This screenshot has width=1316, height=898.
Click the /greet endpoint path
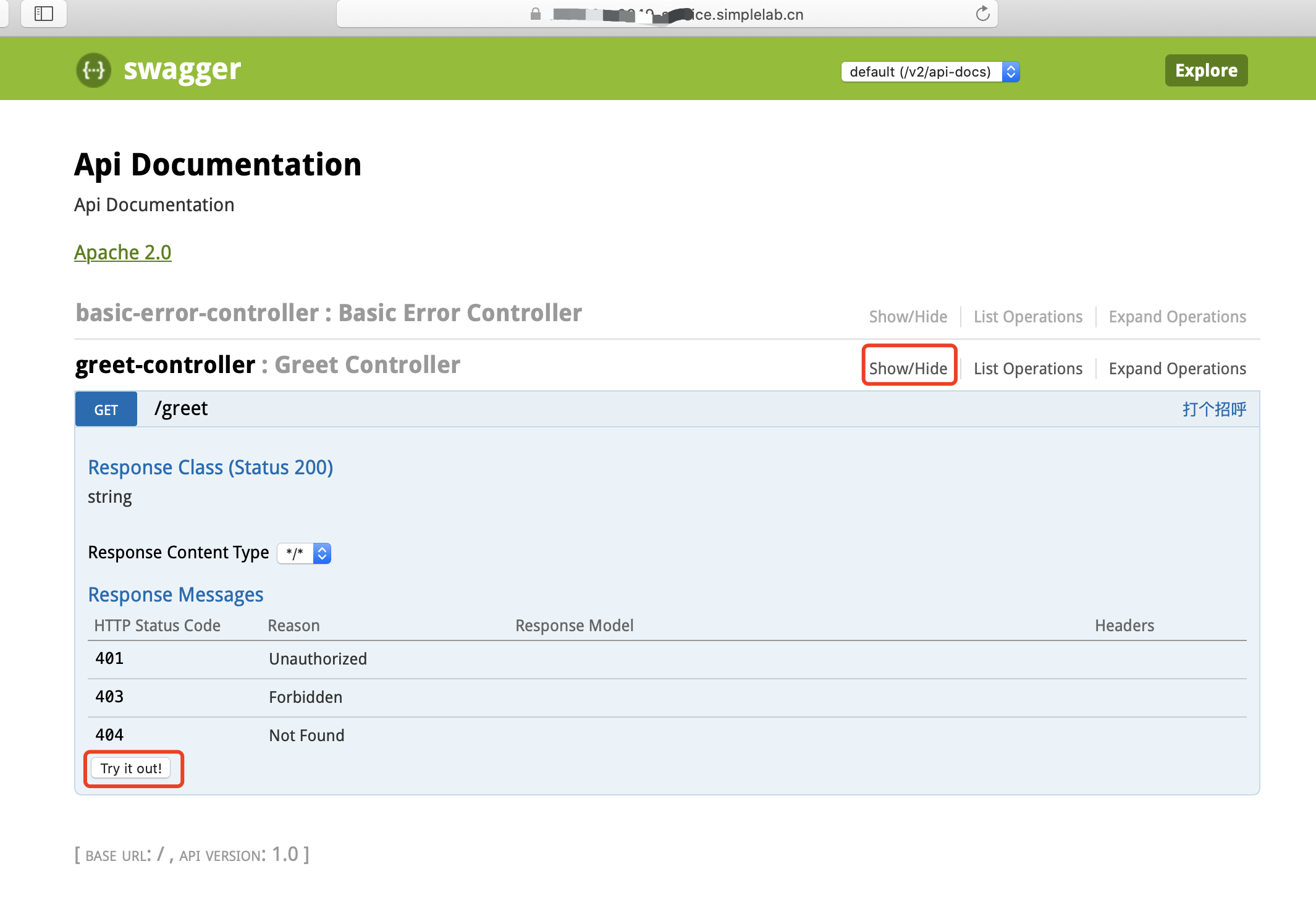pos(181,408)
